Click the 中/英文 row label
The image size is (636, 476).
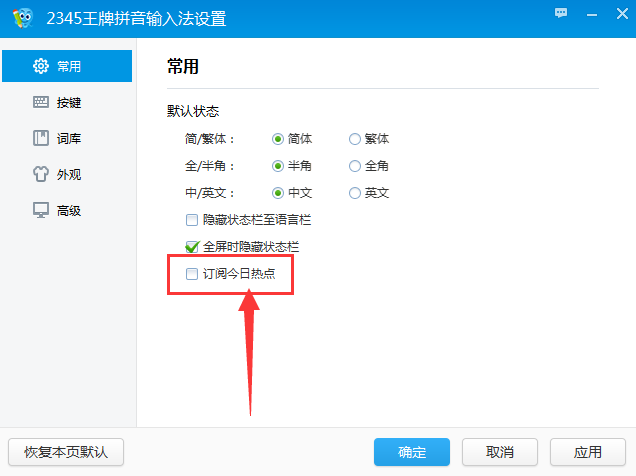(210, 193)
